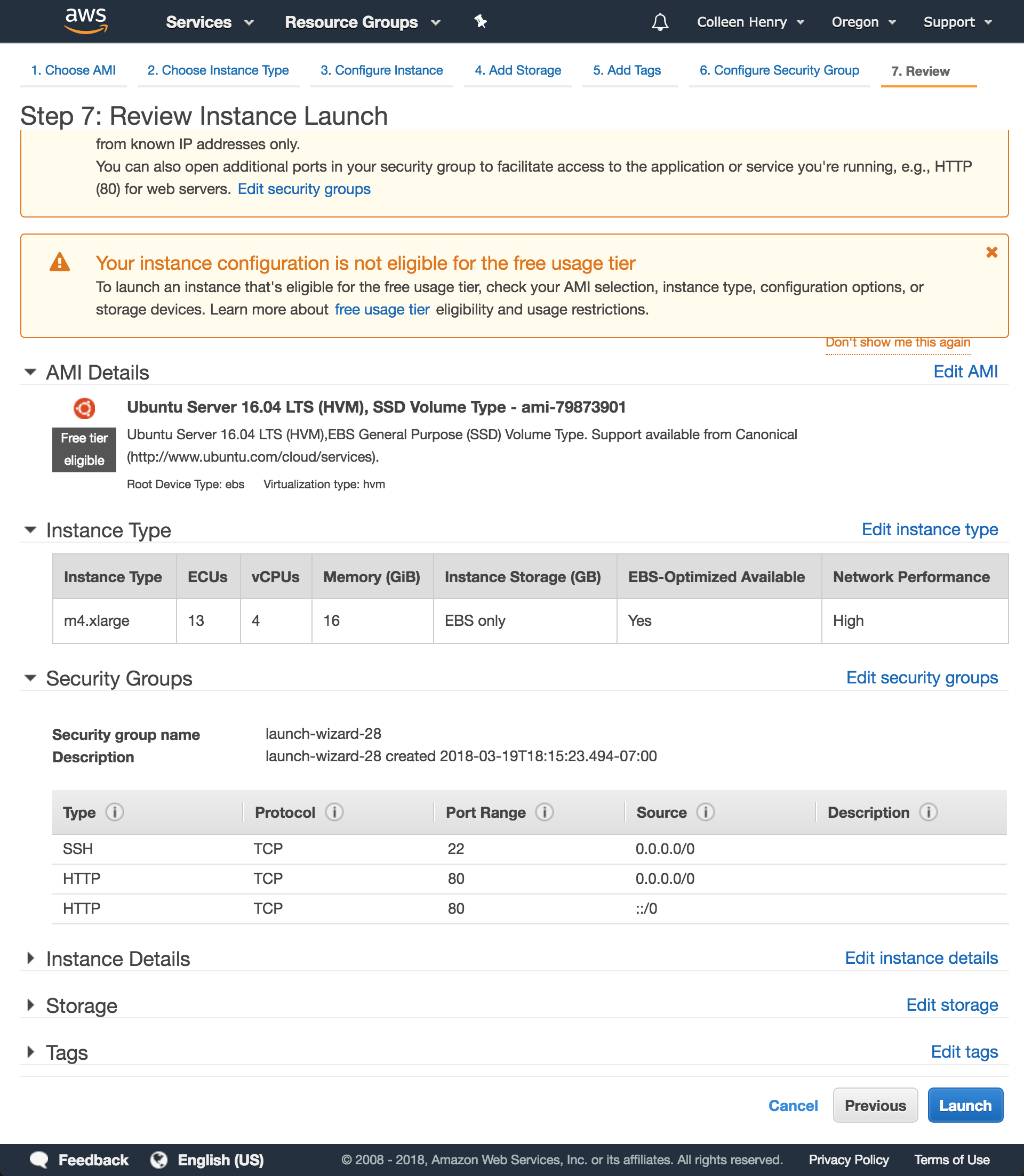Viewport: 1024px width, 1176px height.
Task: Click Don't show me this again
Action: pos(897,342)
